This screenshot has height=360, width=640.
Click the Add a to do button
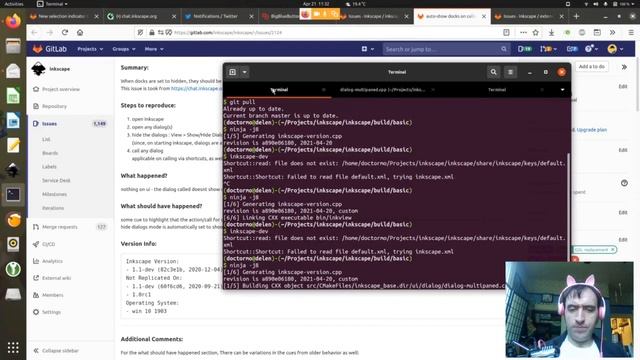(591, 67)
